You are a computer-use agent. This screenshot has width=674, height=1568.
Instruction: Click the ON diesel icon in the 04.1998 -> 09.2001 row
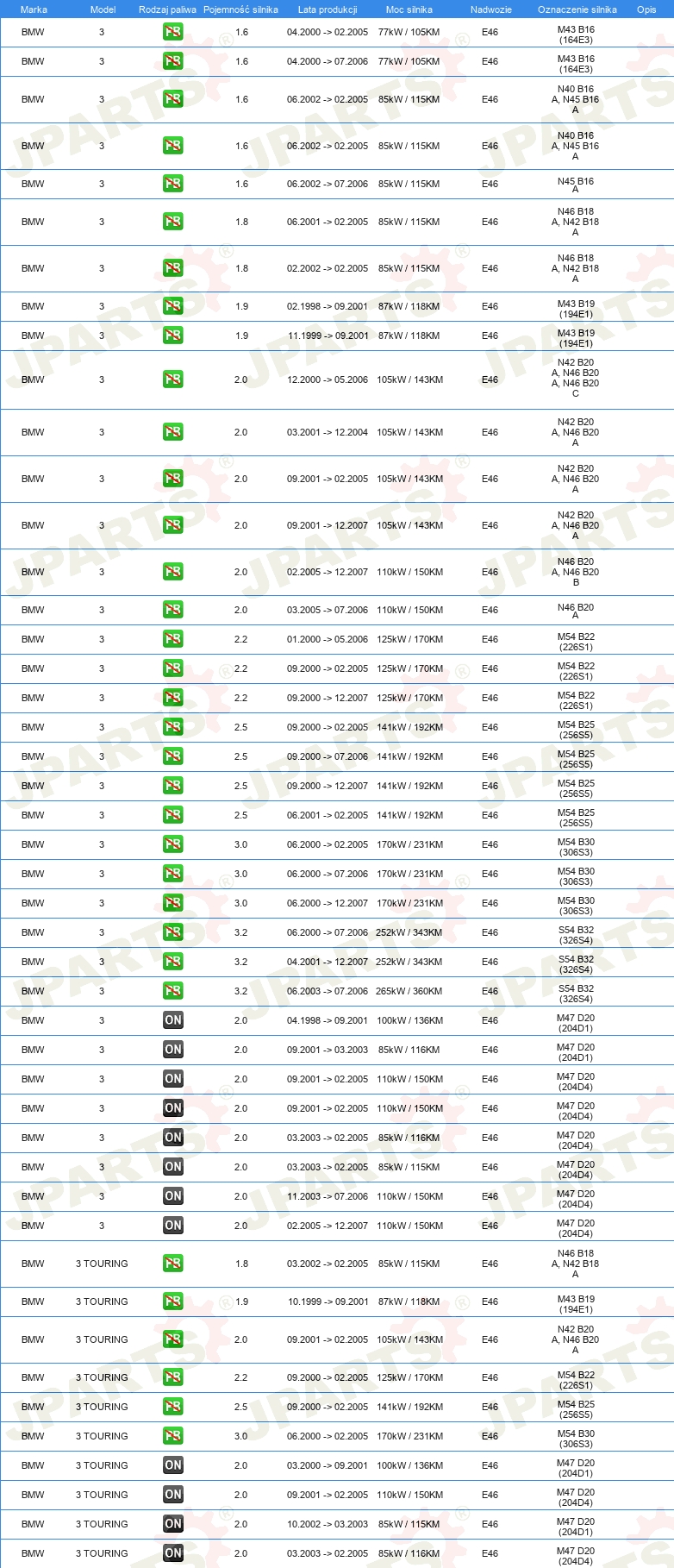[173, 1020]
